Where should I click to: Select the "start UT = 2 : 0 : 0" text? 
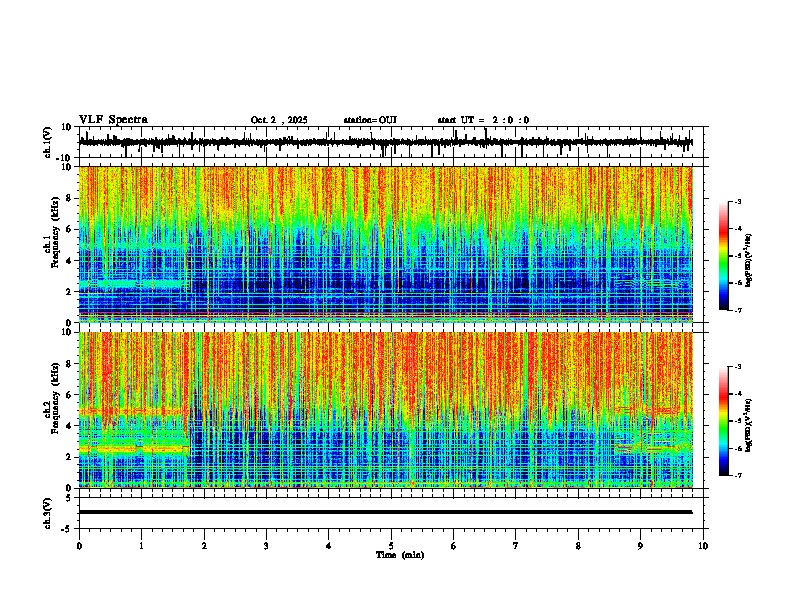pos(483,120)
